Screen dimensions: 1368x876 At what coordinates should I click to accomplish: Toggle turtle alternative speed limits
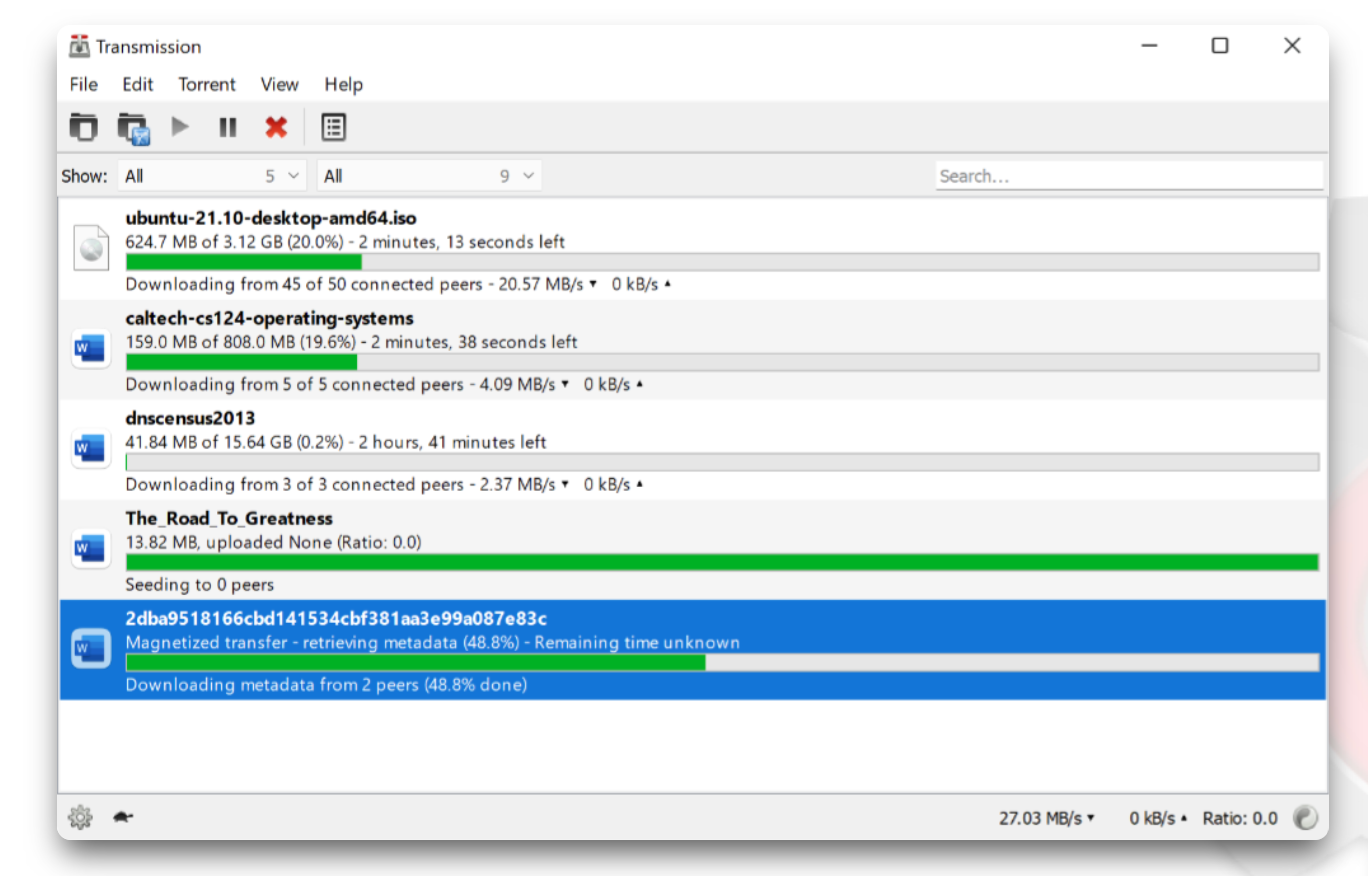point(123,817)
